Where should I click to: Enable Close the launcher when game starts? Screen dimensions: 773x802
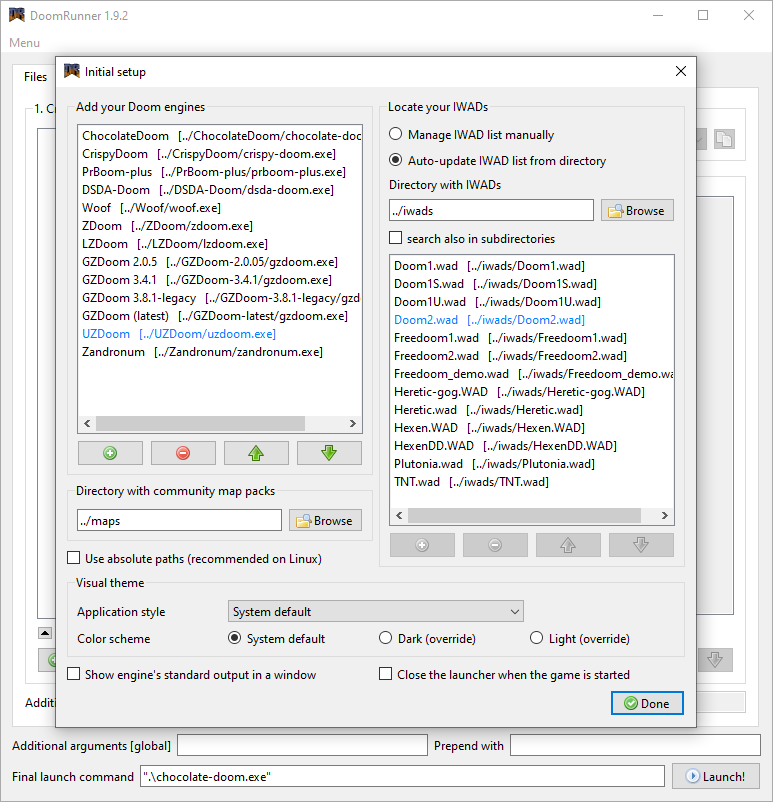[x=504, y=675]
